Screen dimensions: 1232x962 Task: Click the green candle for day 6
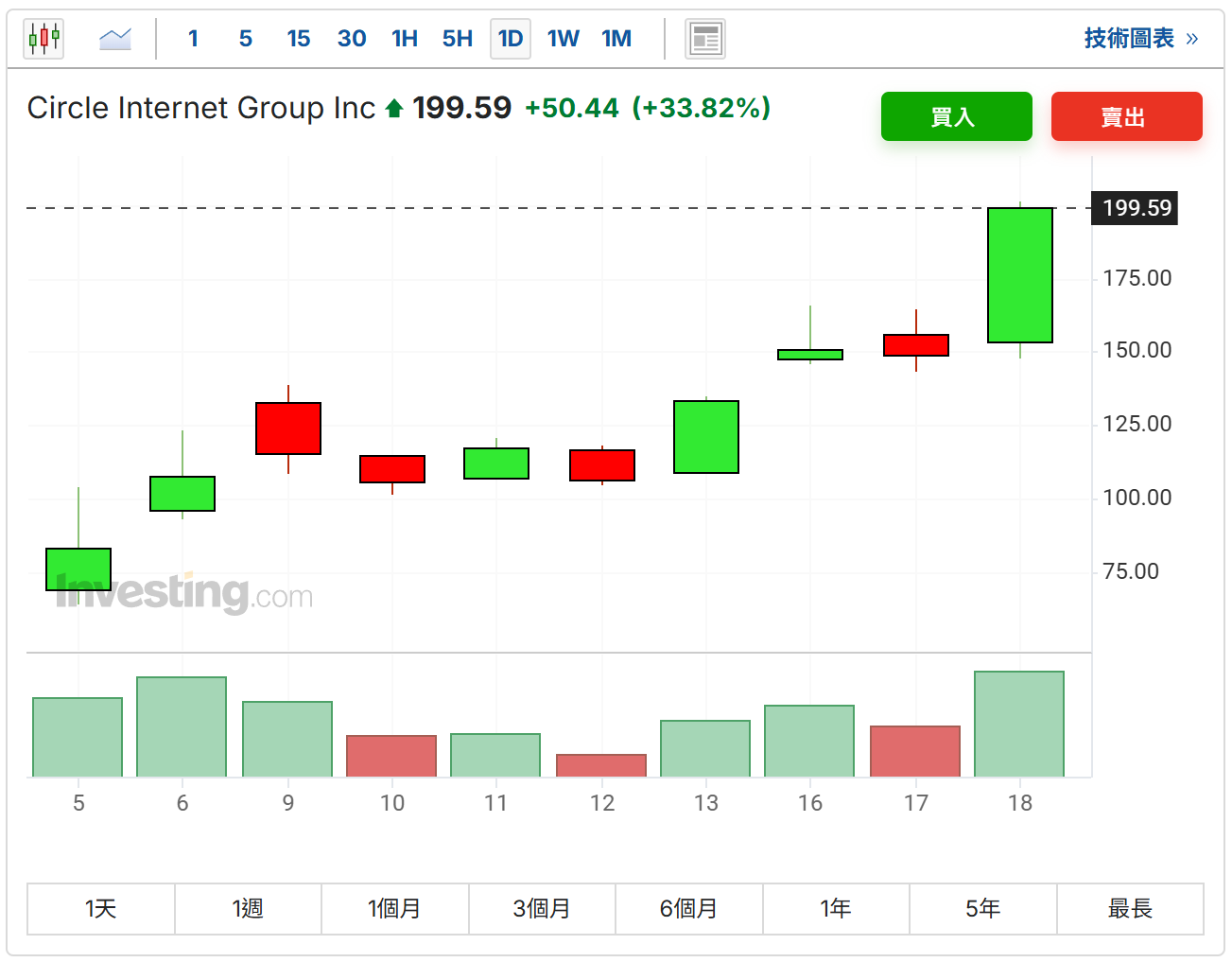click(x=182, y=494)
